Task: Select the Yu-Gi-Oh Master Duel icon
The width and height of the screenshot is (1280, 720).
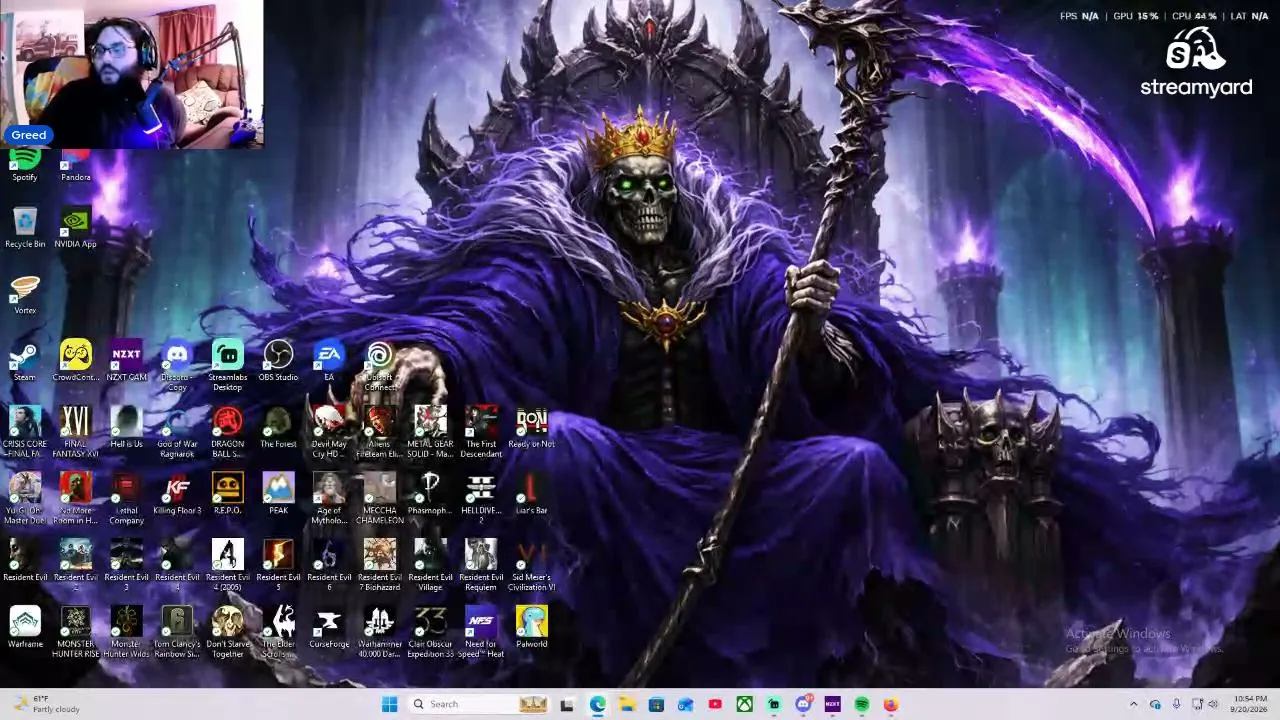Action: (25, 500)
